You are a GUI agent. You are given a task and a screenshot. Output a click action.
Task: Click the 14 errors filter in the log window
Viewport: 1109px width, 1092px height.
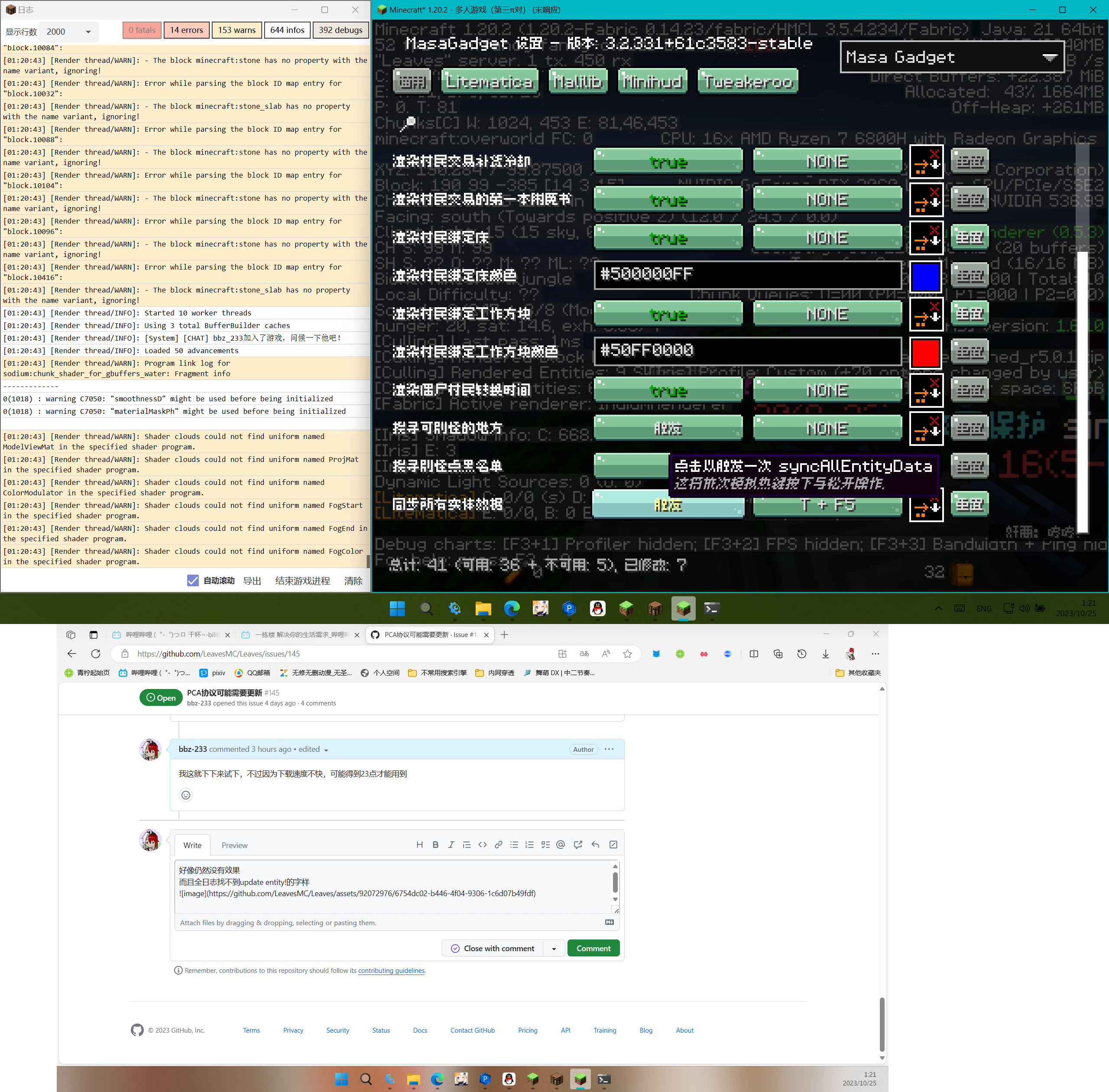(x=186, y=30)
